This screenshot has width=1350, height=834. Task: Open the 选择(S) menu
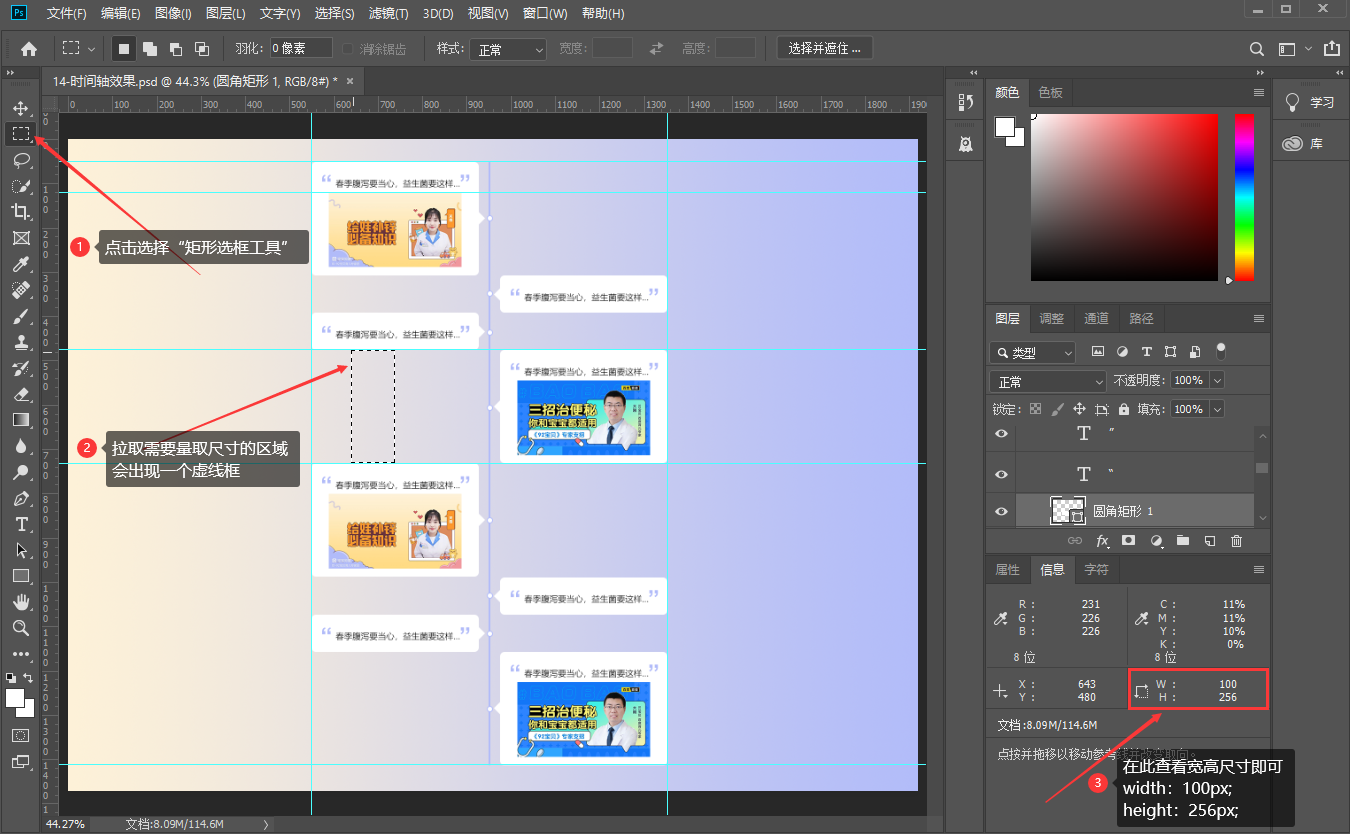pos(334,14)
